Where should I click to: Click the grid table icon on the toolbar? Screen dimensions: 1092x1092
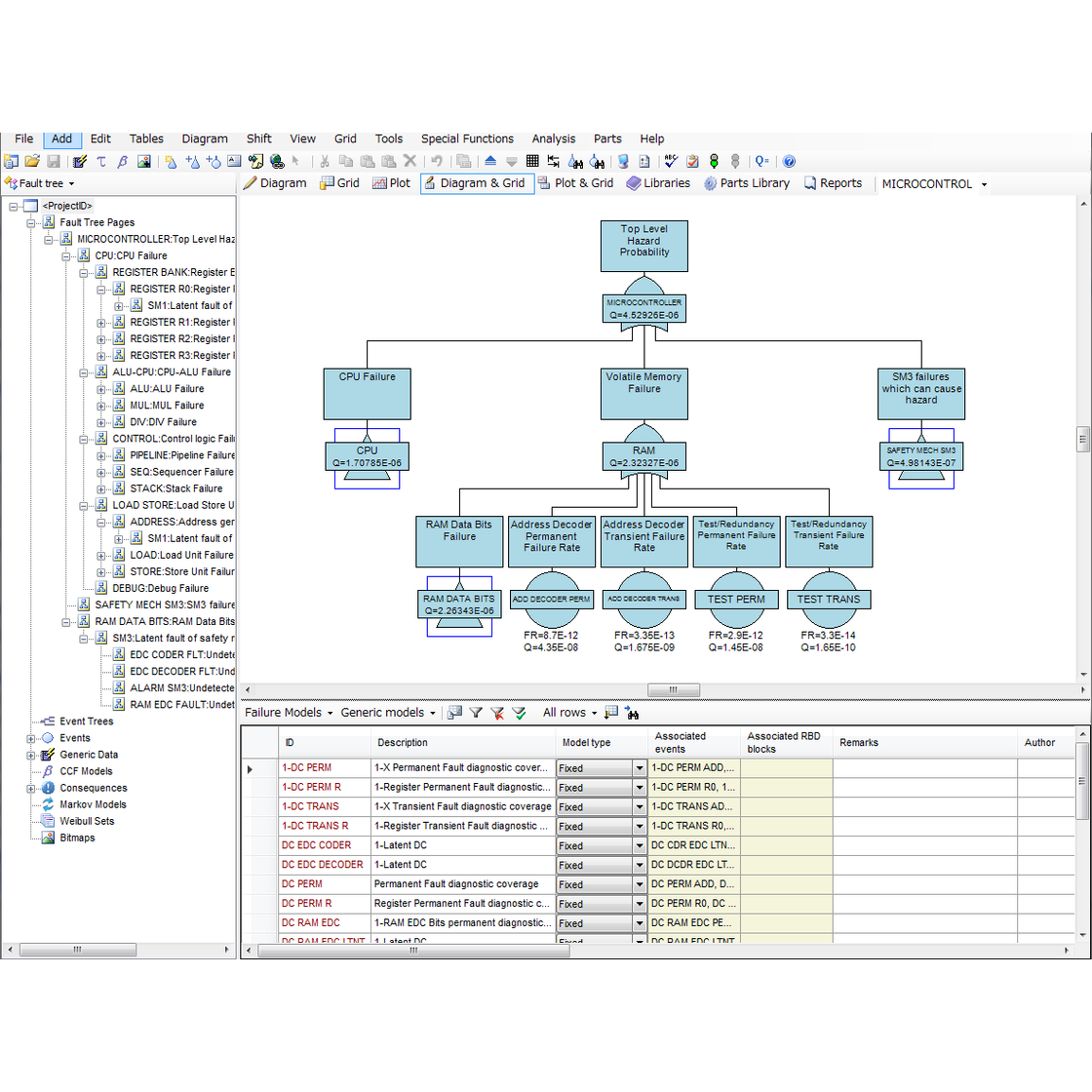pos(532,161)
